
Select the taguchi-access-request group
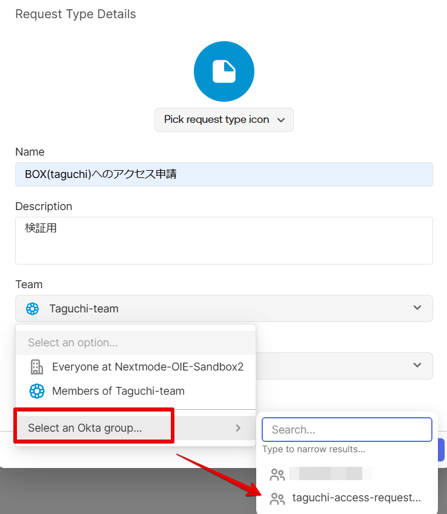pyautogui.click(x=347, y=498)
